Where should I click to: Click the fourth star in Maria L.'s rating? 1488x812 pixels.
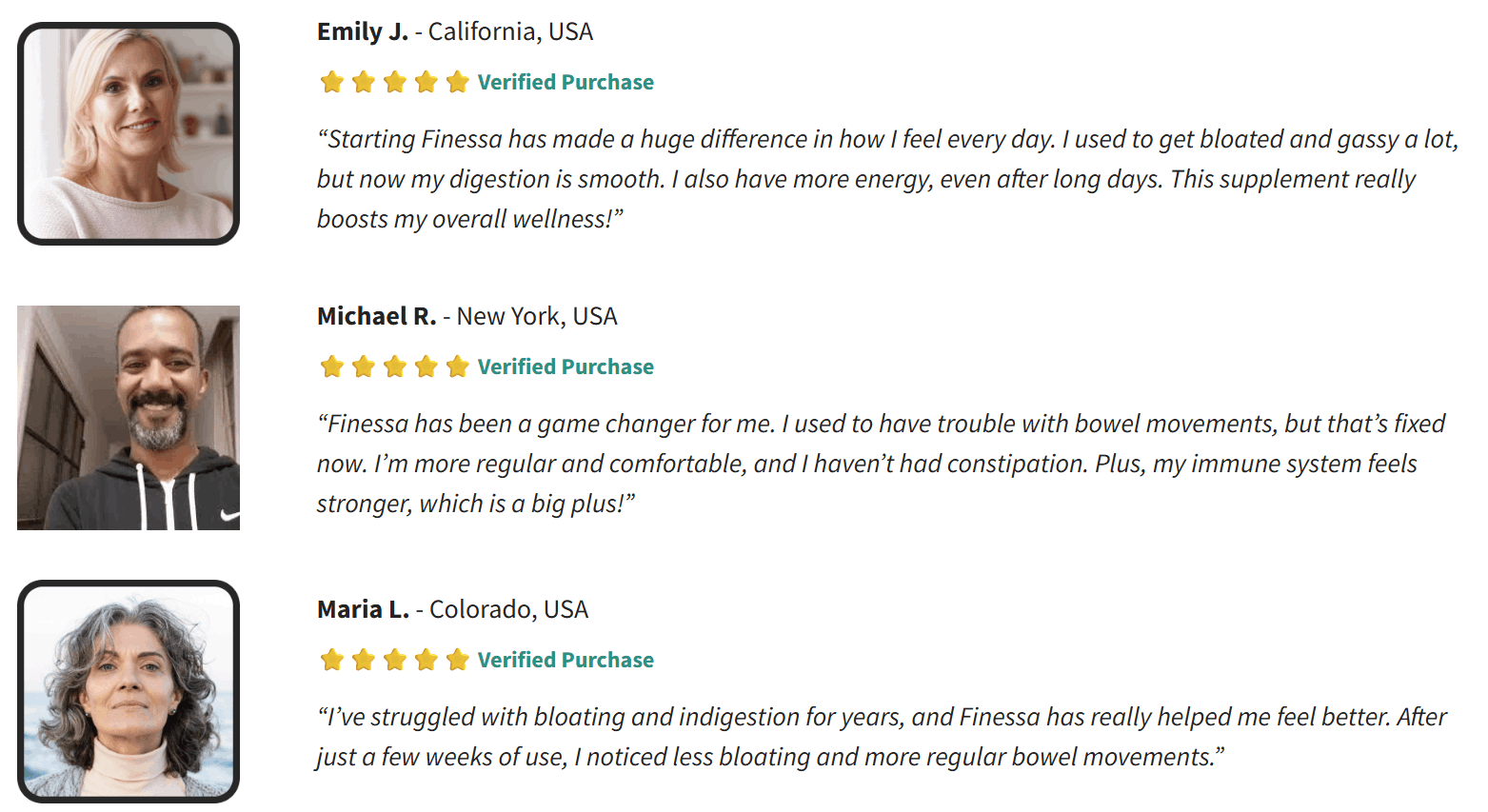(426, 660)
